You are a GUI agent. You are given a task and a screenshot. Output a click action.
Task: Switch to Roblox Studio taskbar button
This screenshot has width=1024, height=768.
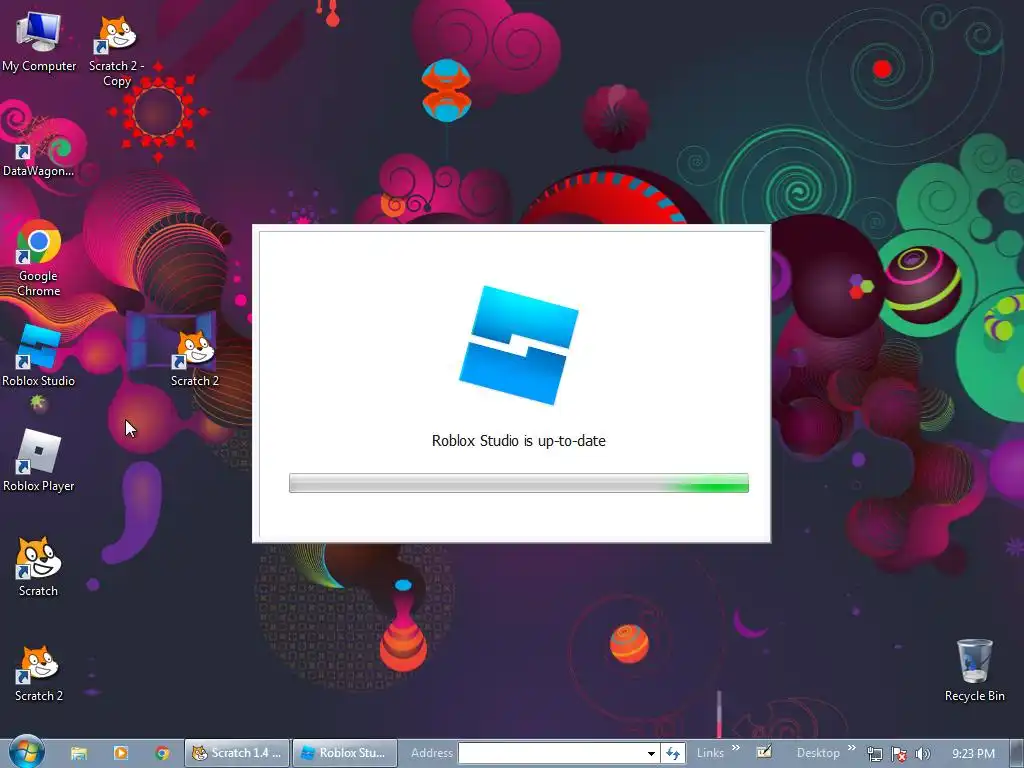coord(345,753)
